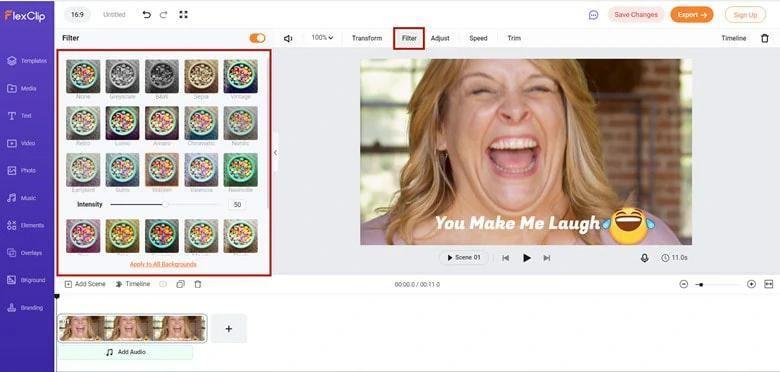Image resolution: width=780 pixels, height=372 pixels.
Task: Select the None filter thumbnail
Action: point(83,76)
